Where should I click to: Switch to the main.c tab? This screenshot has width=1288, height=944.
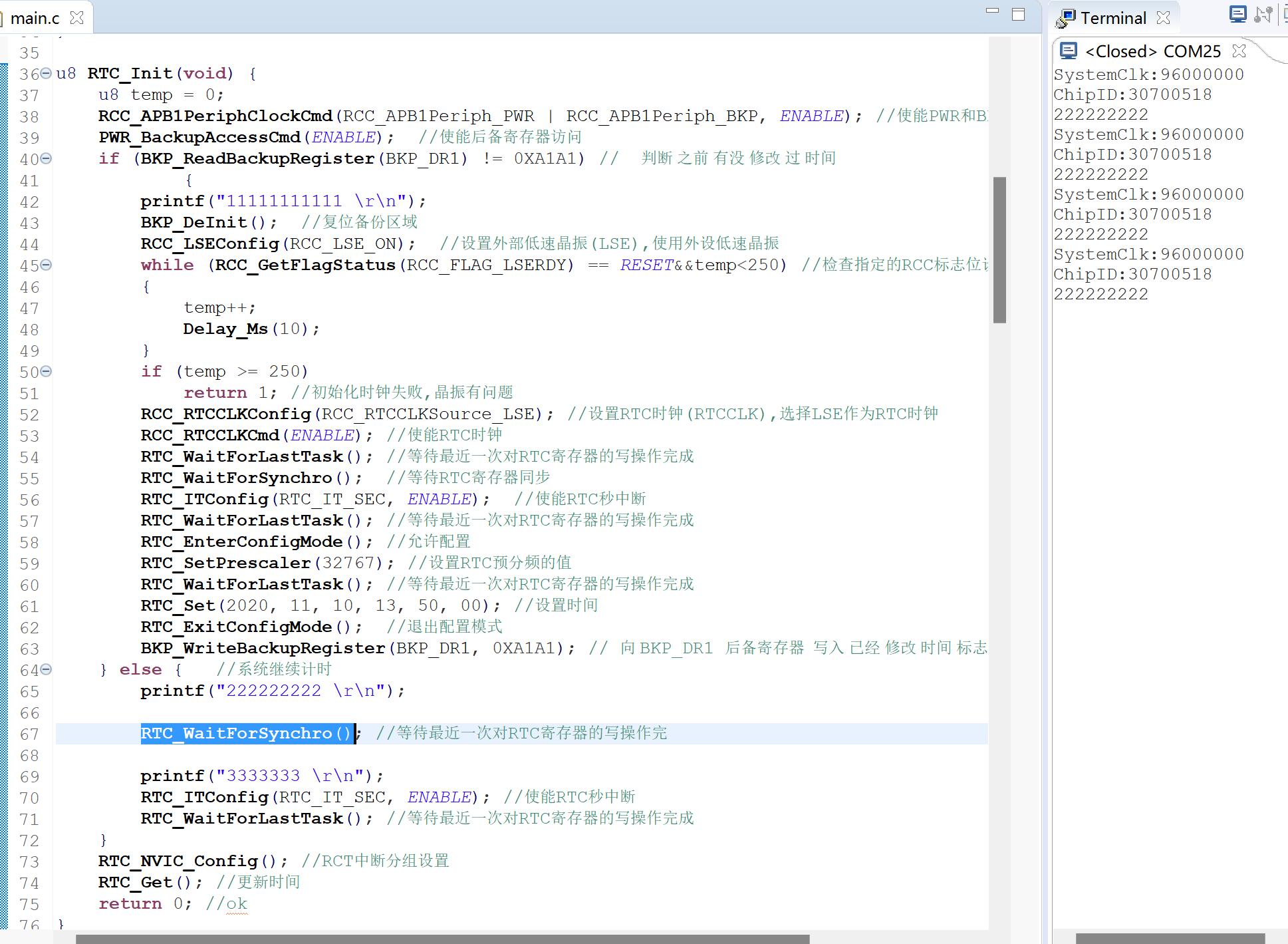coord(35,18)
